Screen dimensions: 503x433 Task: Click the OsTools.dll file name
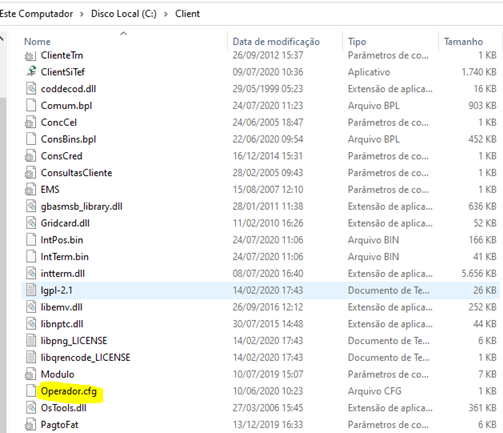pyautogui.click(x=63, y=408)
